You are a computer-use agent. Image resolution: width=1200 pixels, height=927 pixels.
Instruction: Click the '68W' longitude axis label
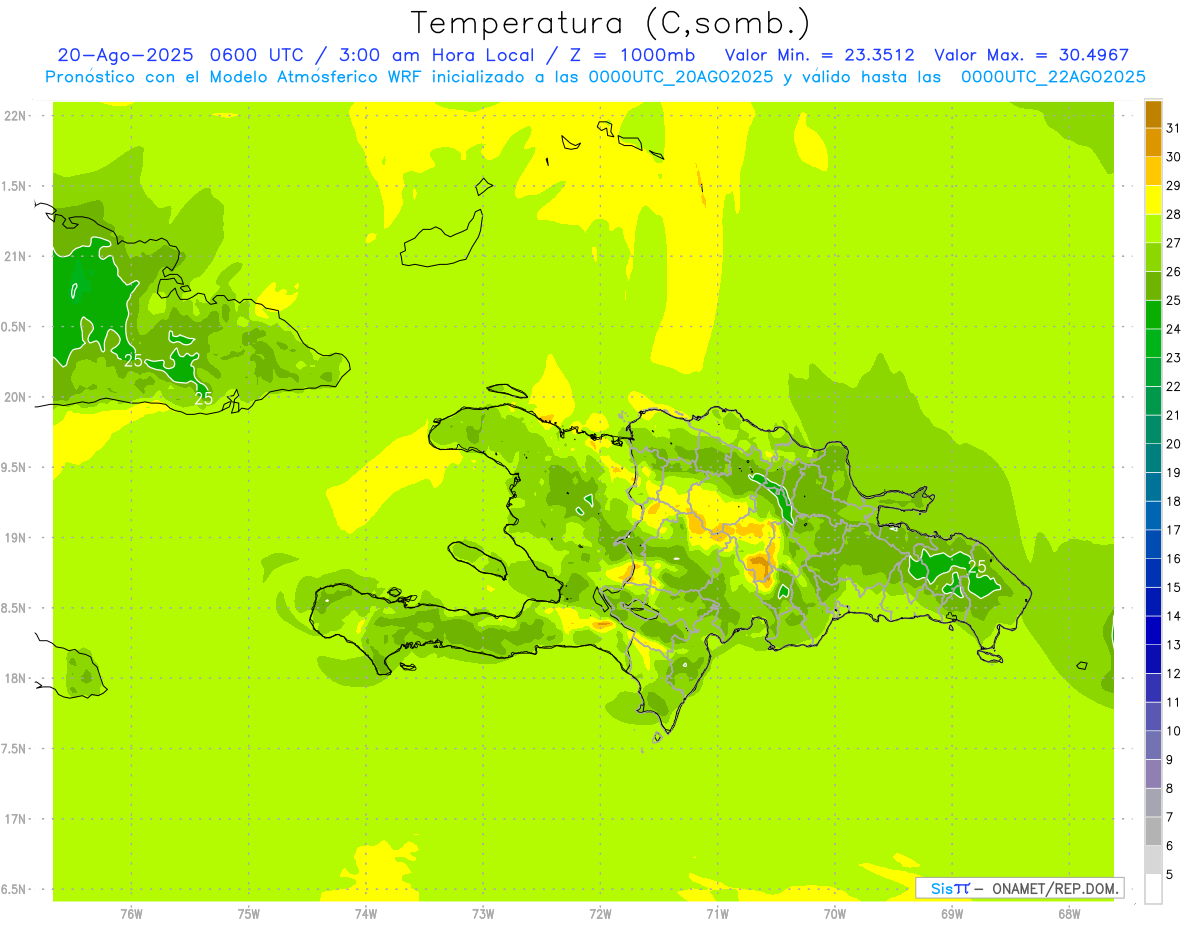(x=1069, y=914)
